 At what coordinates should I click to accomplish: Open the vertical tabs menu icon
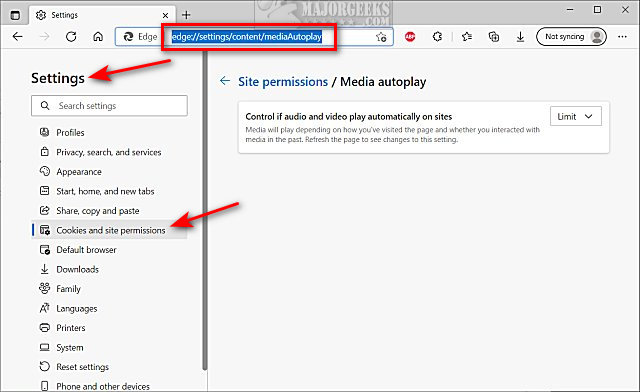click(x=15, y=16)
